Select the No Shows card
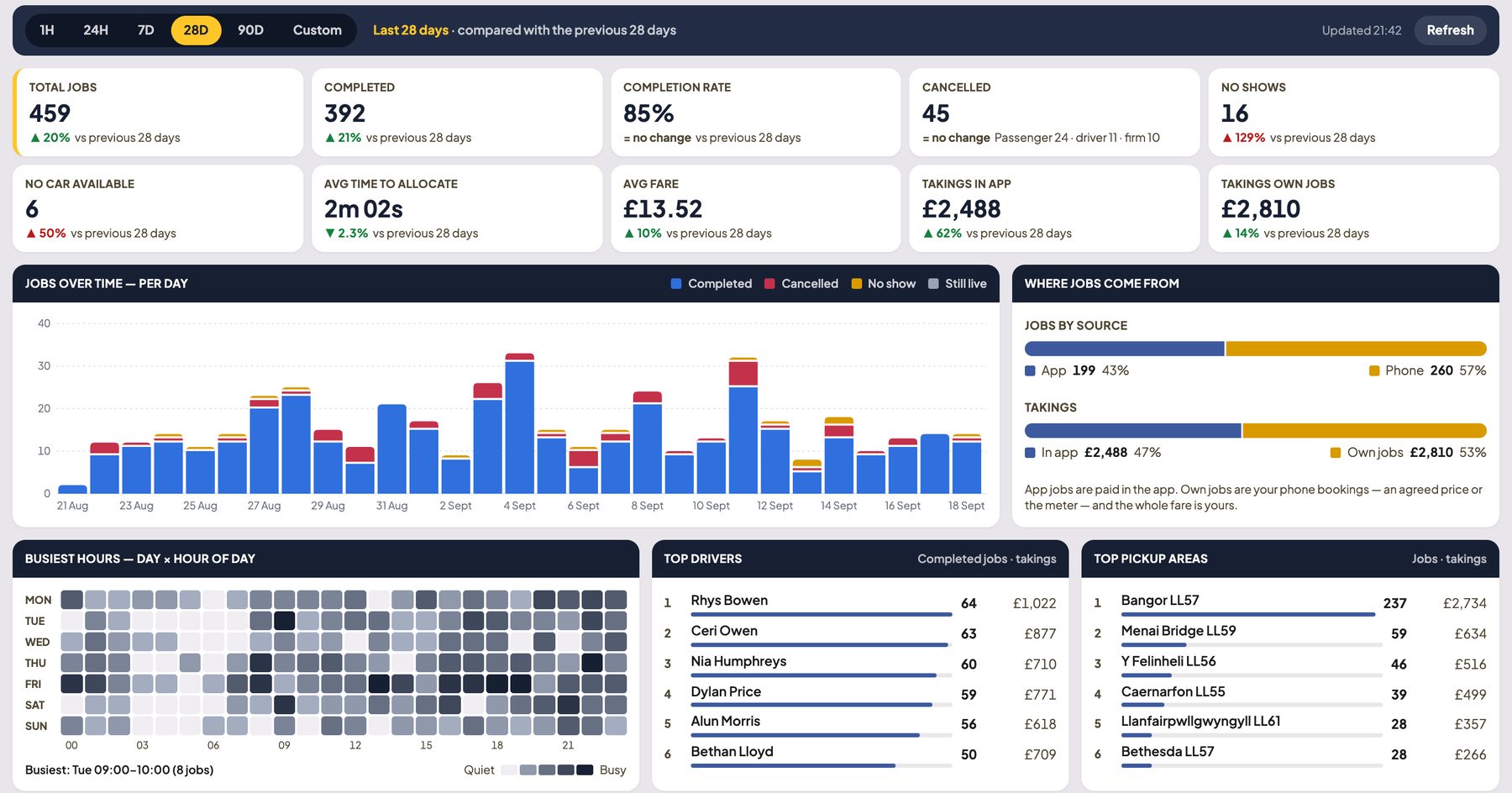The image size is (1512, 793). [x=1354, y=113]
